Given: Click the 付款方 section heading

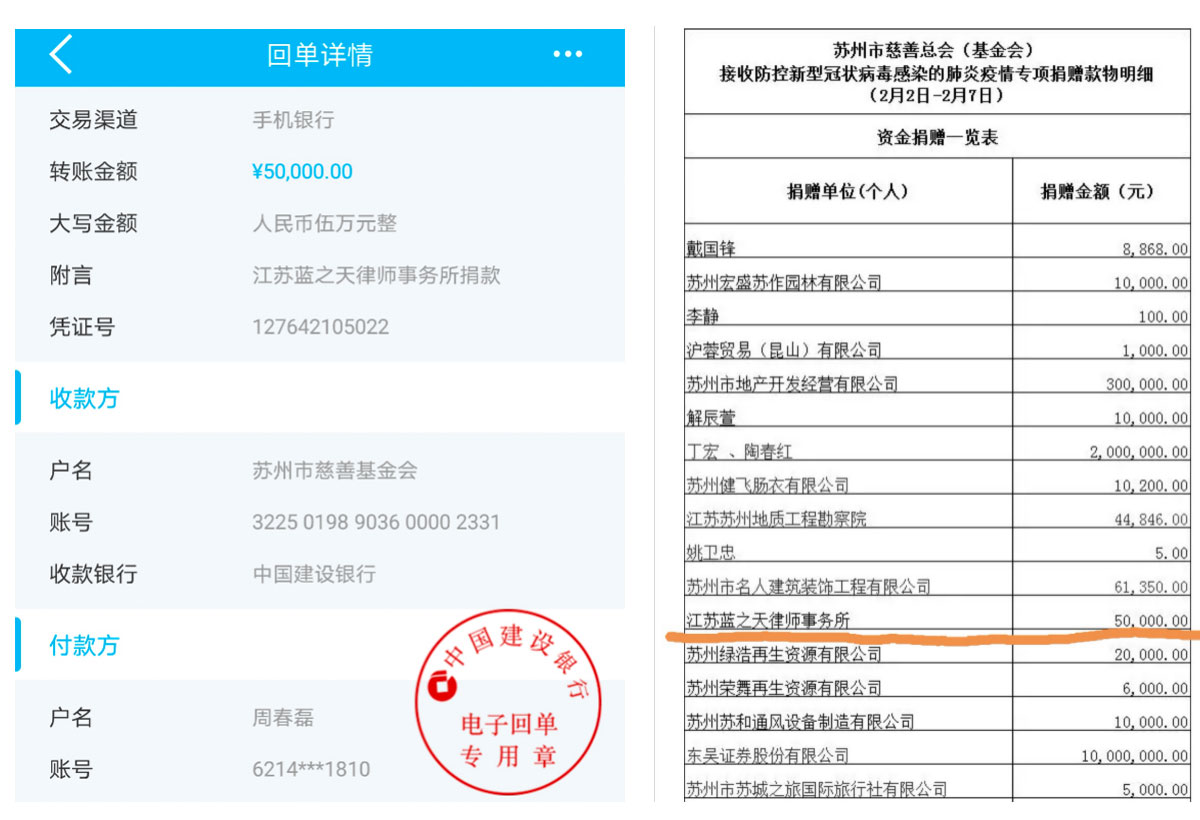Looking at the screenshot, I should [x=84, y=645].
